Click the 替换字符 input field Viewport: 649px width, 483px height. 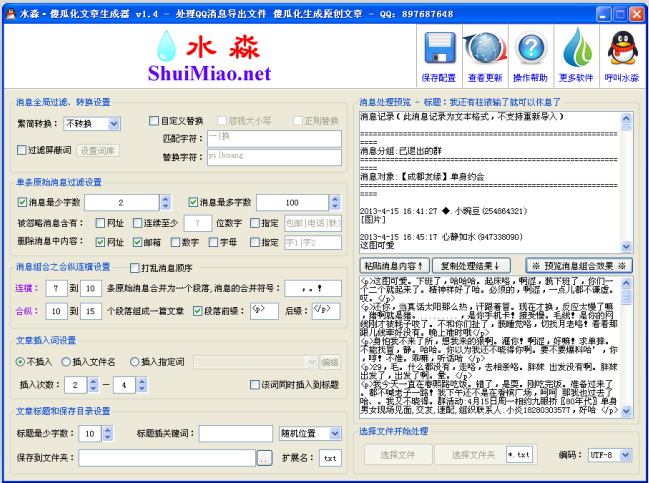274,157
